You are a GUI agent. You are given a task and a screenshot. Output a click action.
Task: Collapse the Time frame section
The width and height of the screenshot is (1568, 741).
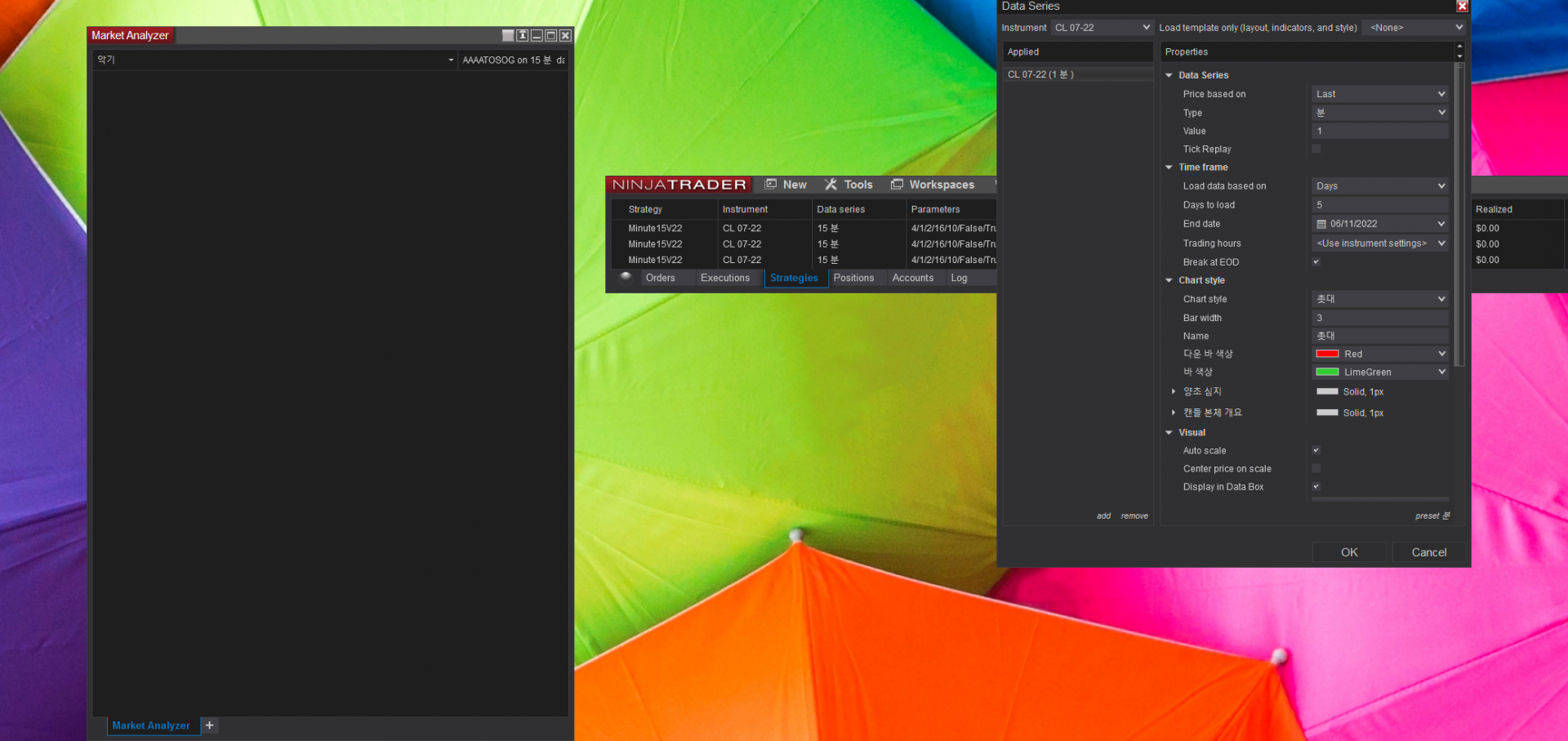[1169, 167]
